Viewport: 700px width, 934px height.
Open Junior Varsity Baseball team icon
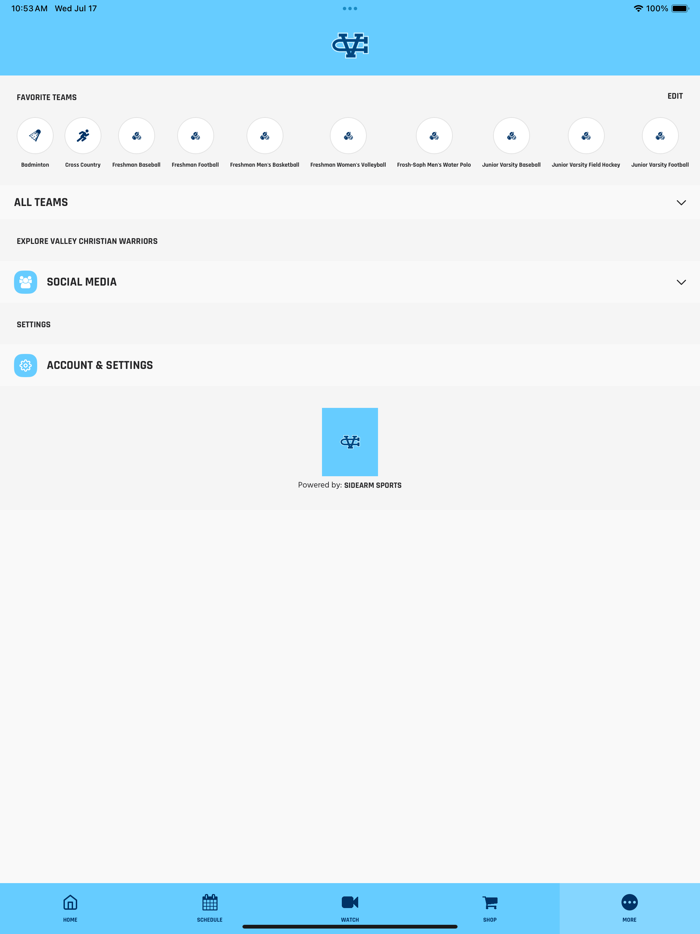(x=511, y=136)
